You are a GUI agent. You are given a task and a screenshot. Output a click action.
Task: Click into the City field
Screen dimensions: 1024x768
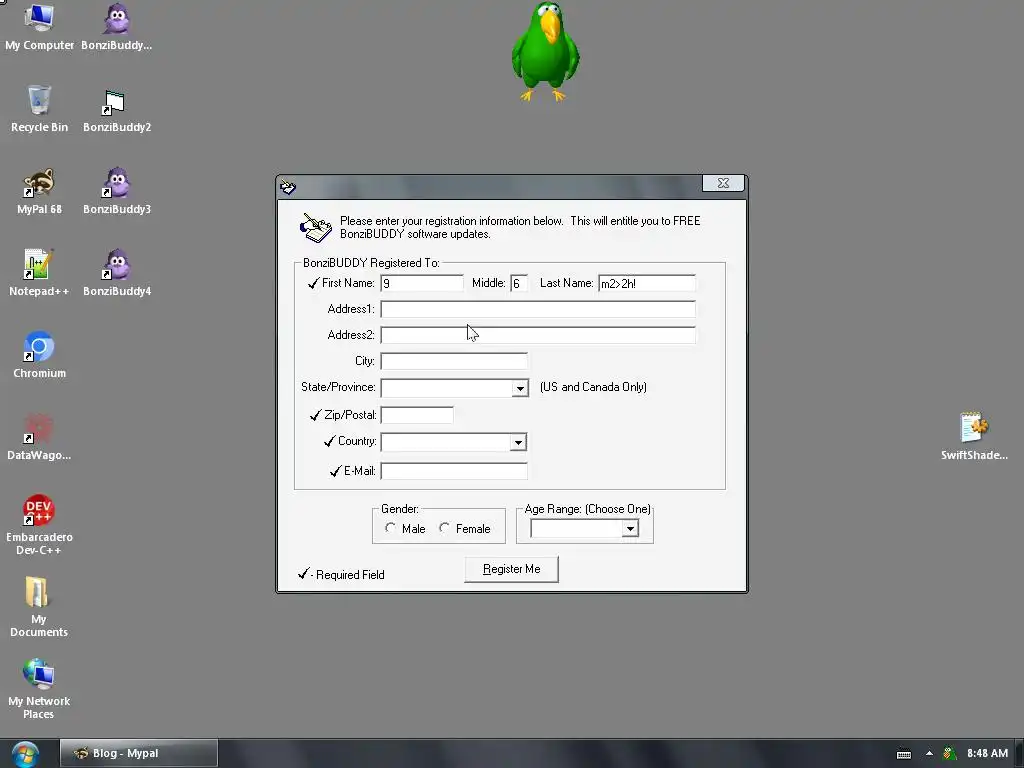point(454,361)
